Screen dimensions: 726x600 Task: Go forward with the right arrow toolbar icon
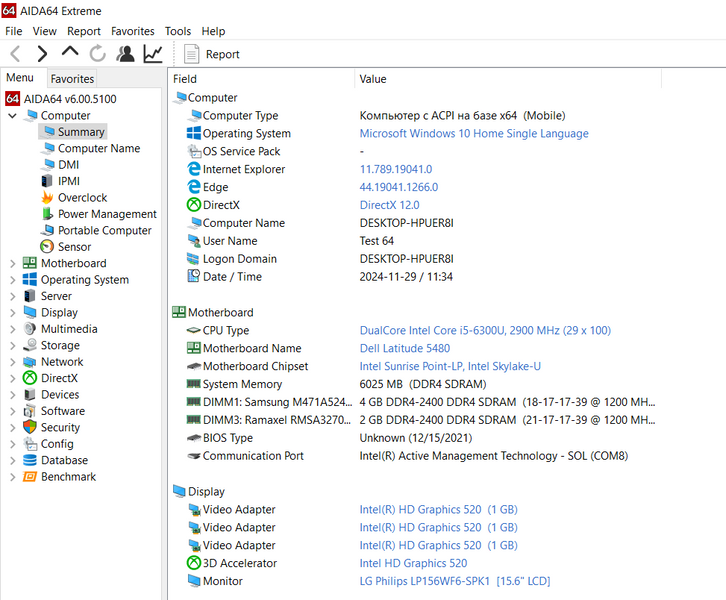tap(42, 54)
